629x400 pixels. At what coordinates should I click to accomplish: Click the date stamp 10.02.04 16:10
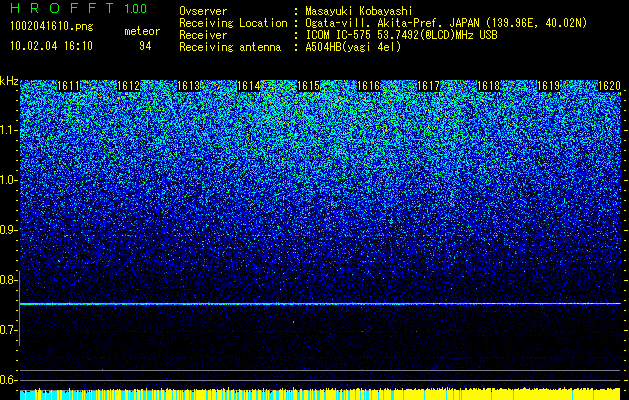(52, 46)
